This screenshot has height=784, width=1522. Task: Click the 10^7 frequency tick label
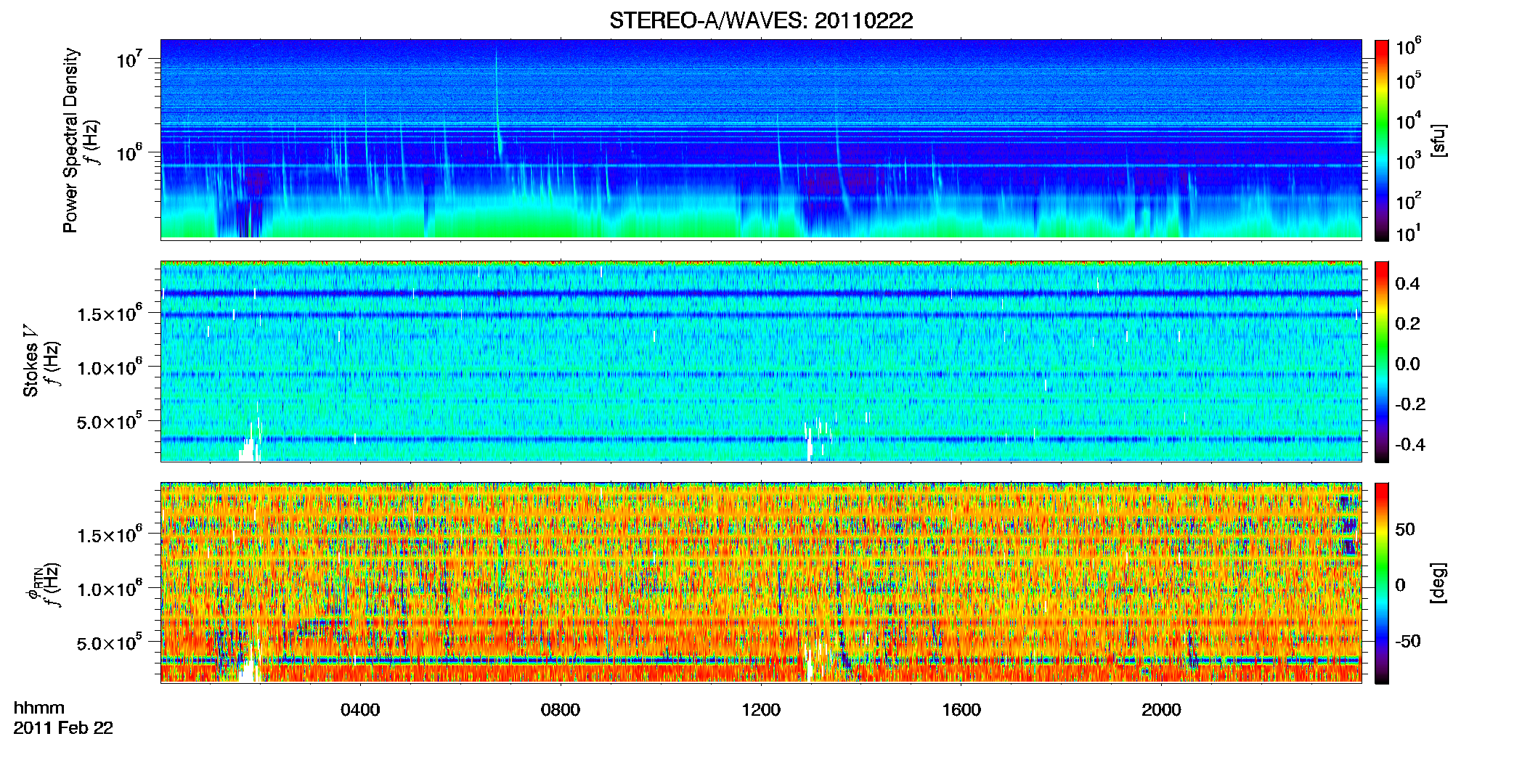129,58
